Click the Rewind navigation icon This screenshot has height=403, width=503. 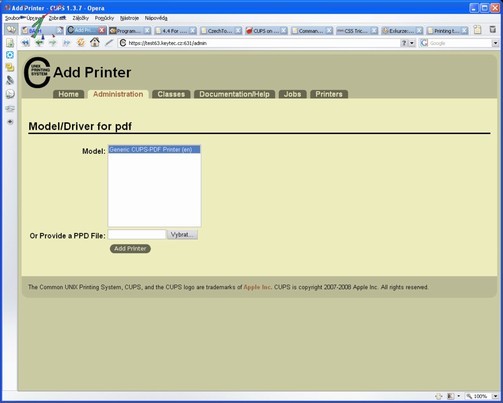point(25,43)
